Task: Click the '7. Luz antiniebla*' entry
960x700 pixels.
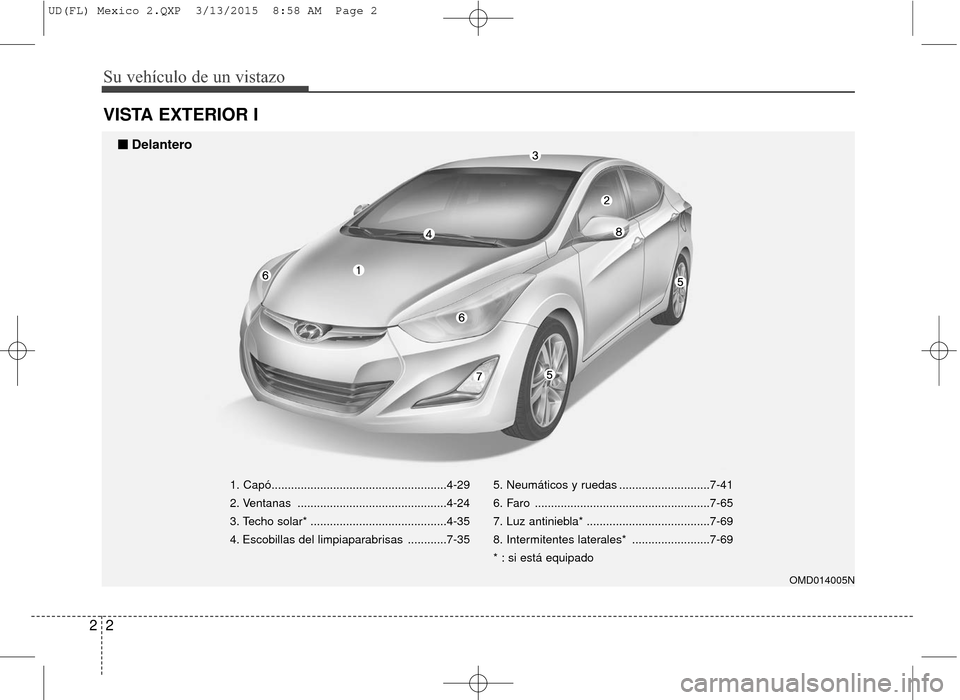Action: coord(613,522)
